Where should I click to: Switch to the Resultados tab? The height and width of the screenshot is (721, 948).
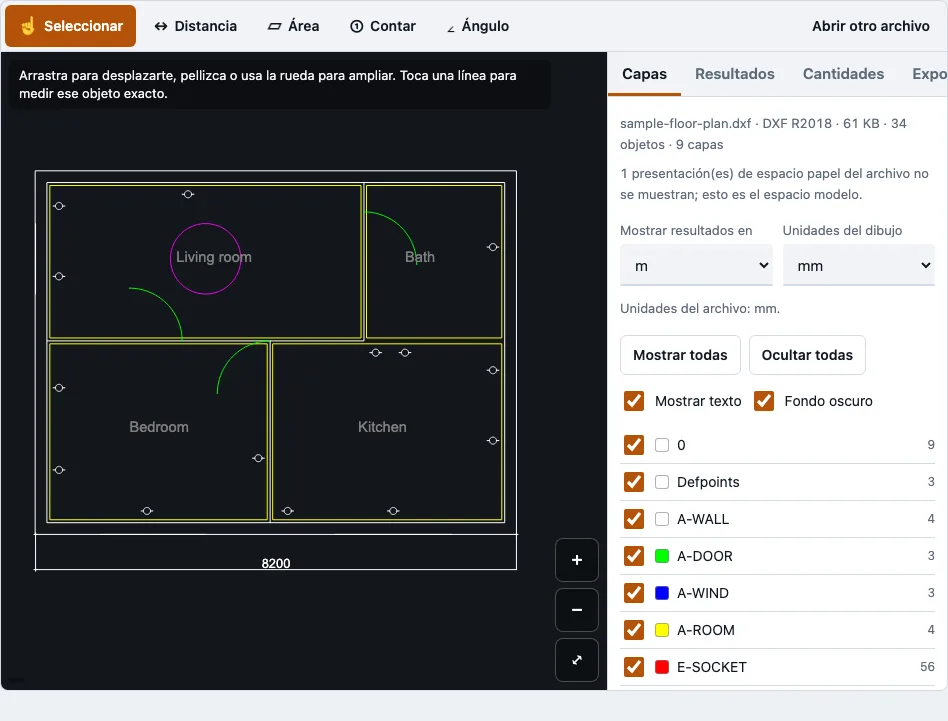coord(735,74)
